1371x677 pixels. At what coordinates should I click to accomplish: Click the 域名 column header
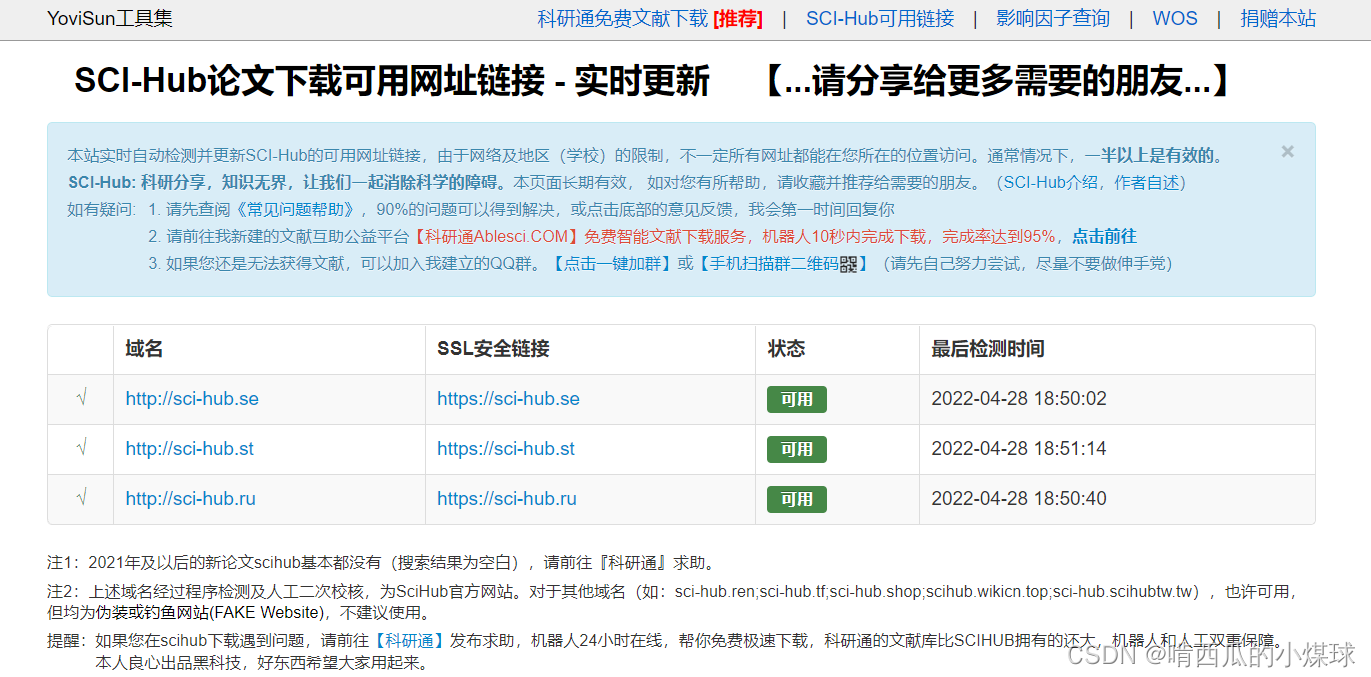pos(144,349)
